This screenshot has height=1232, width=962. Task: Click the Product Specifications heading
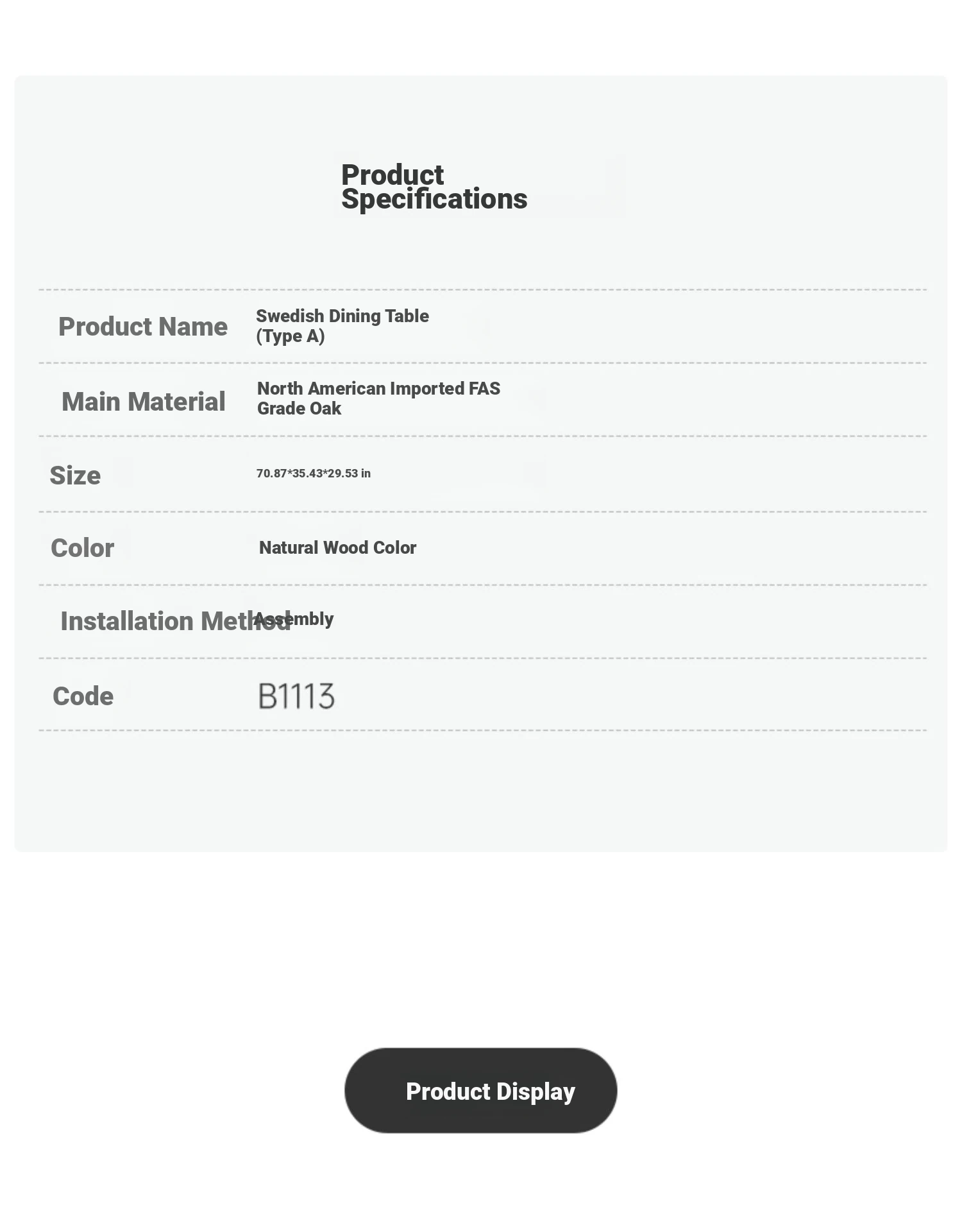coord(434,187)
